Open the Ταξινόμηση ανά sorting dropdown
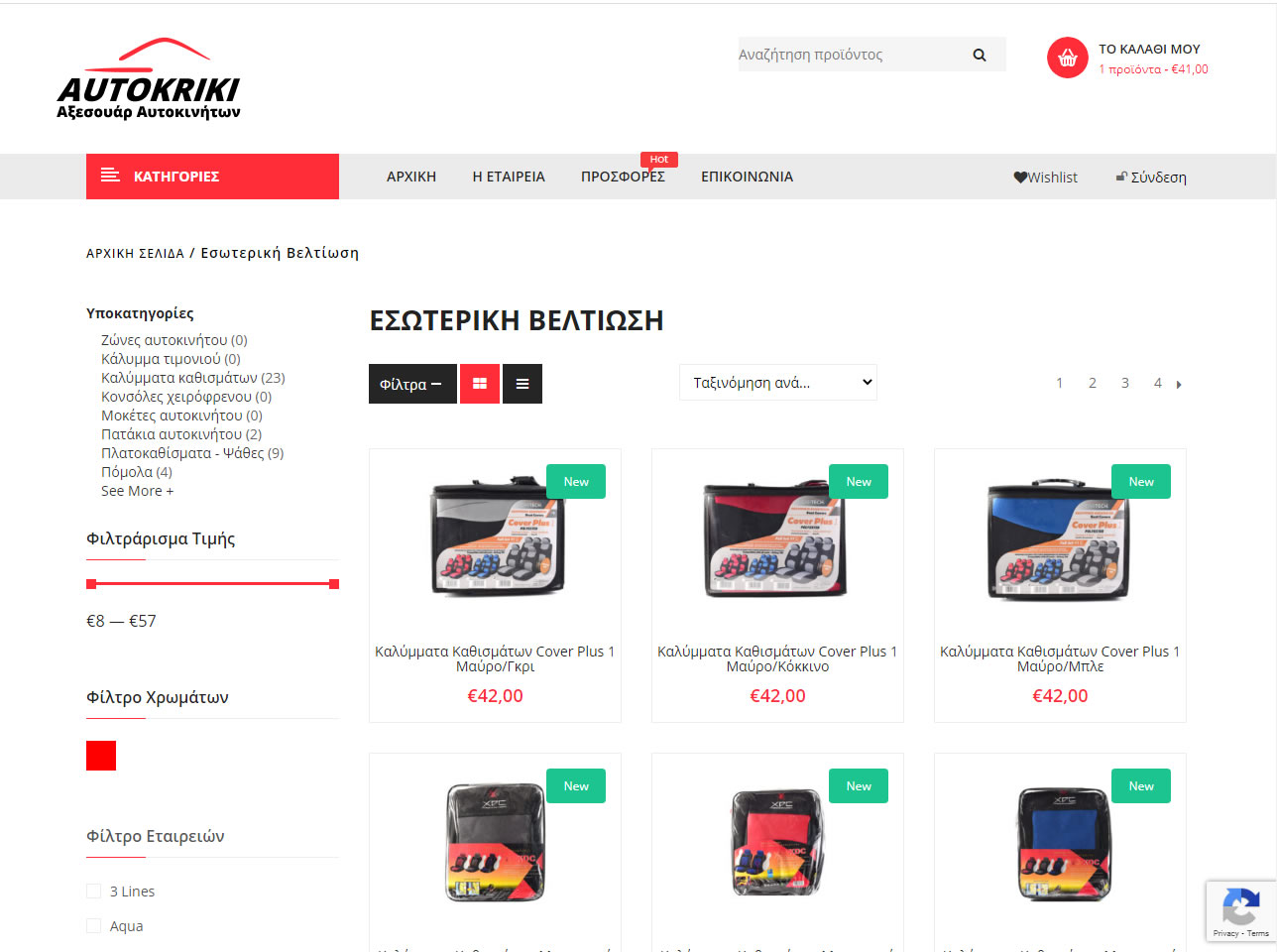Screen dimensions: 1277x952 (x=778, y=383)
